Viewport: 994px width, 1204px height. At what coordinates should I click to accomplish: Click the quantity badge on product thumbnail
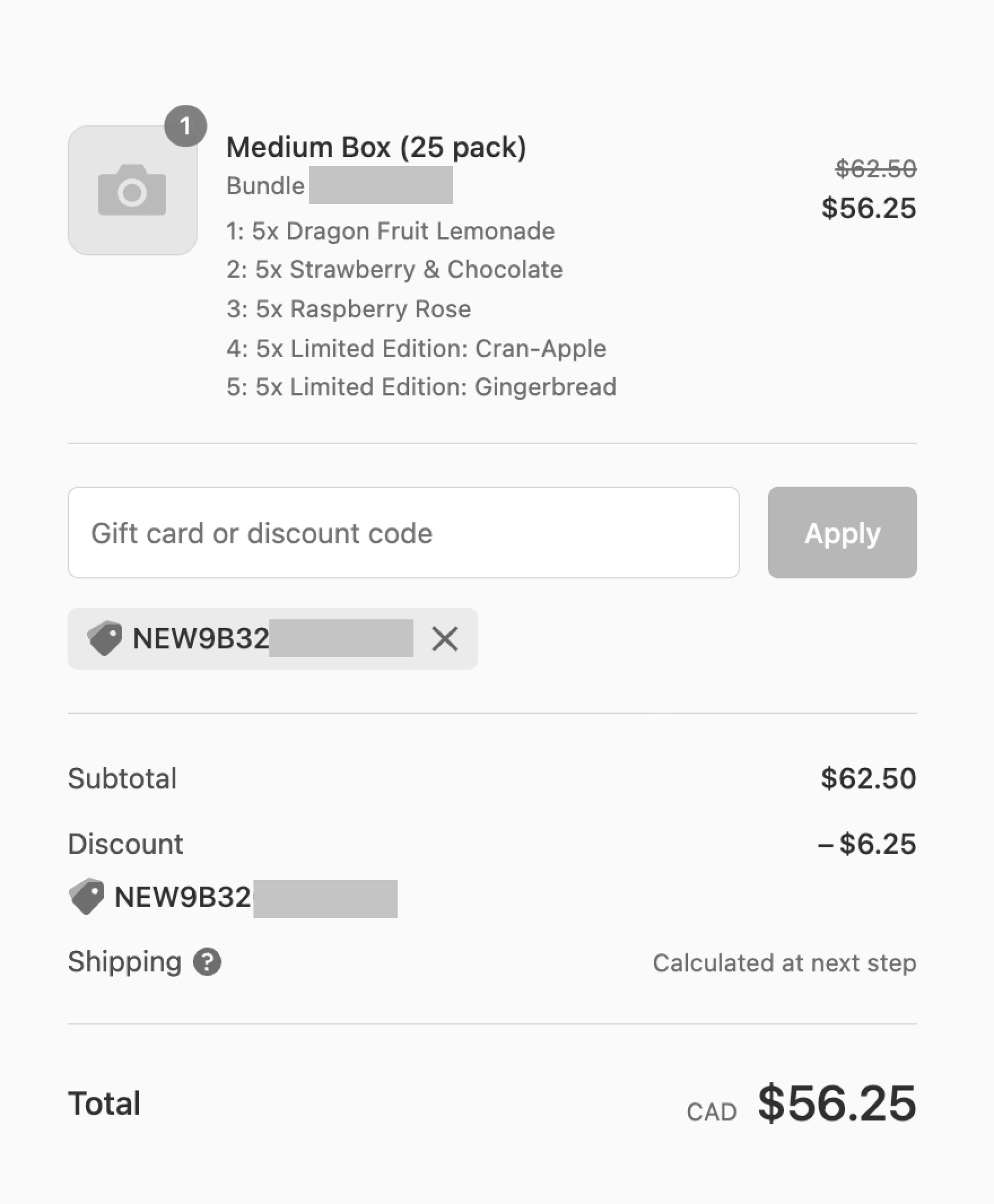183,123
